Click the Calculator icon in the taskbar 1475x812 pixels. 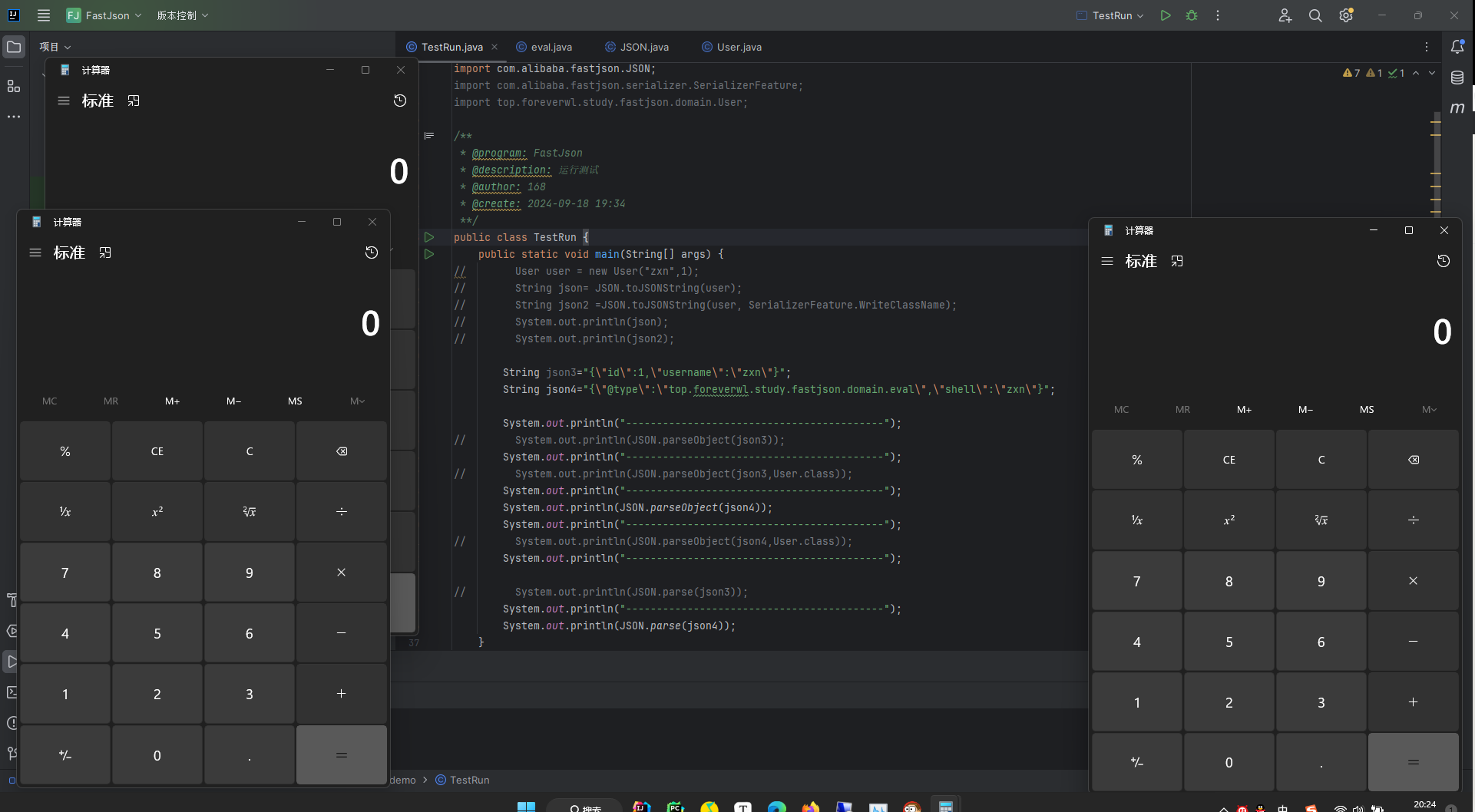point(946,806)
